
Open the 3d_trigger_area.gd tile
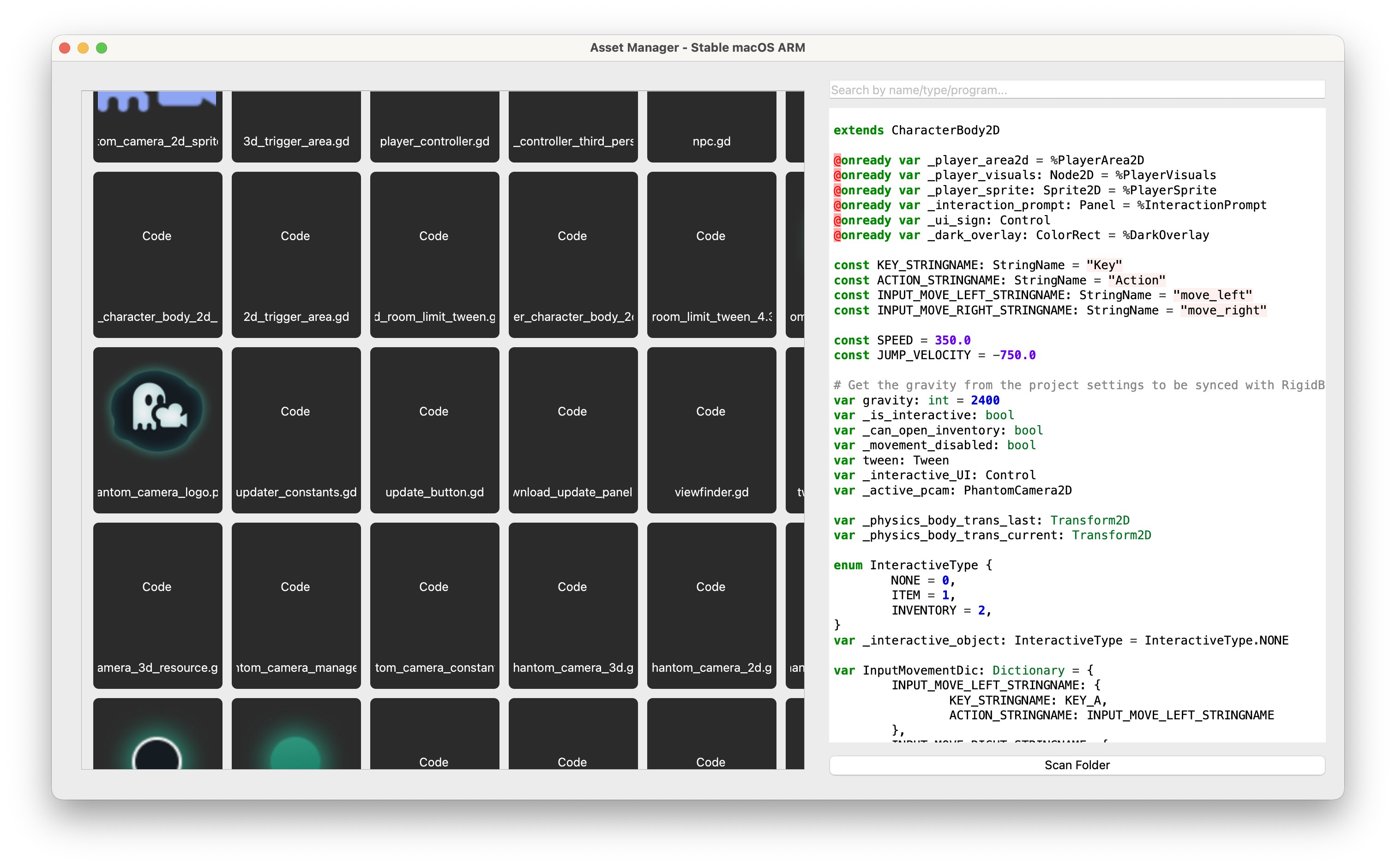coord(295,127)
